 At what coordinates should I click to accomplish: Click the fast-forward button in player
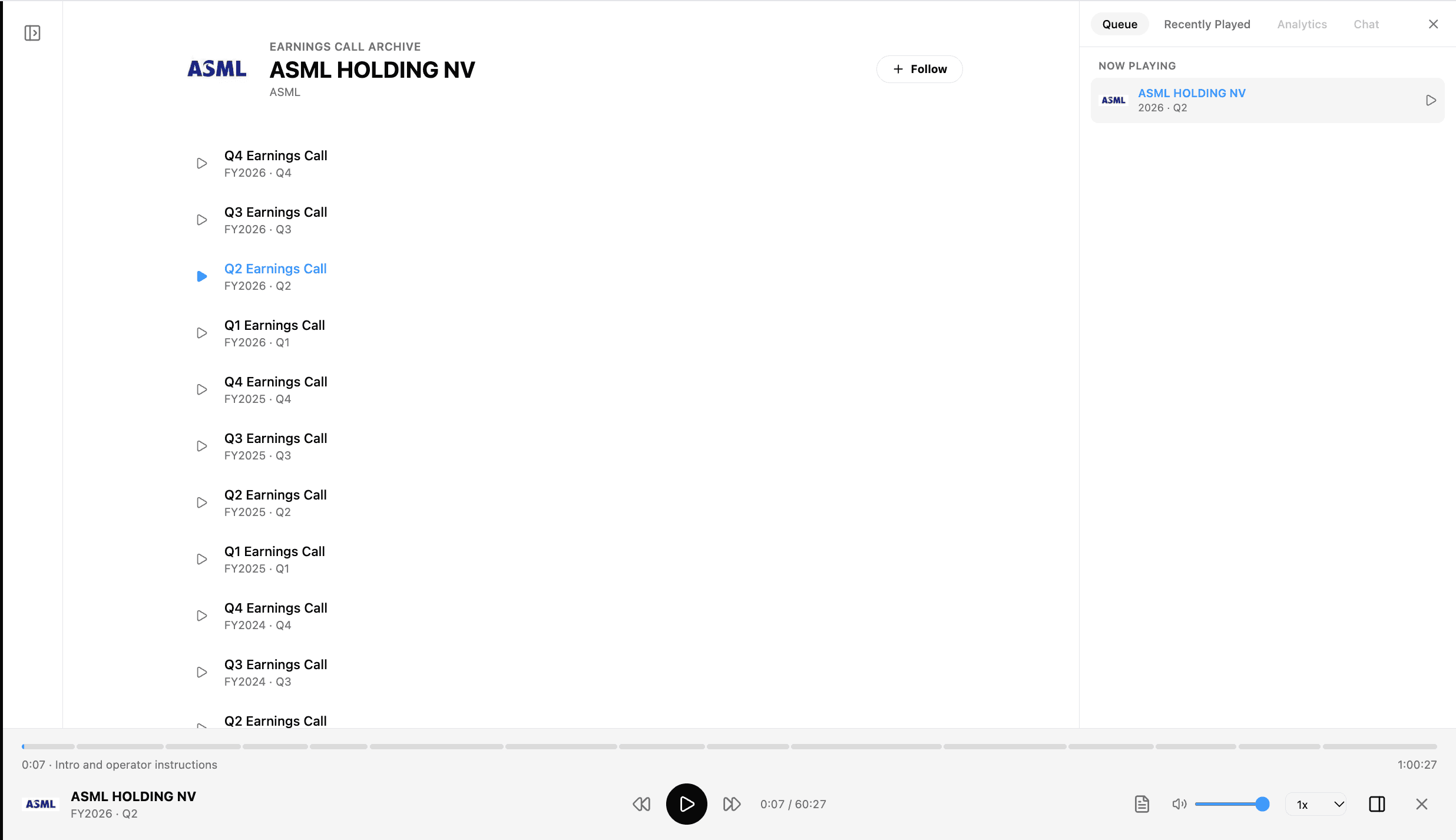point(732,804)
